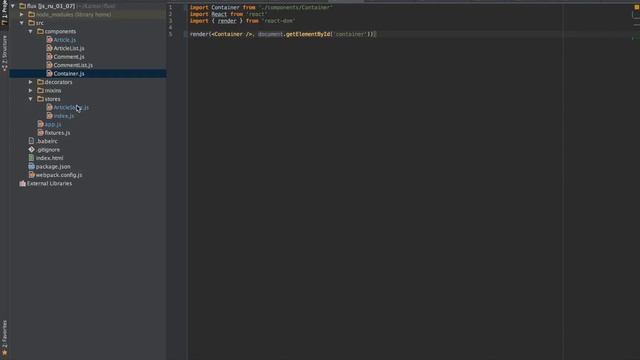Screen dimensions: 640x360
Task: Click the src folder icon
Action: [x=31, y=23]
